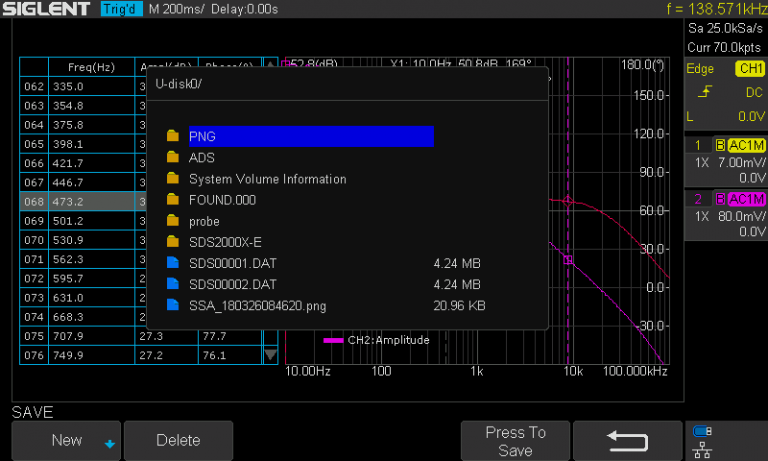Viewport: 768px width, 461px height.
Task: Click the CH2 Amplitude magenta legend swatch
Action: 333,341
